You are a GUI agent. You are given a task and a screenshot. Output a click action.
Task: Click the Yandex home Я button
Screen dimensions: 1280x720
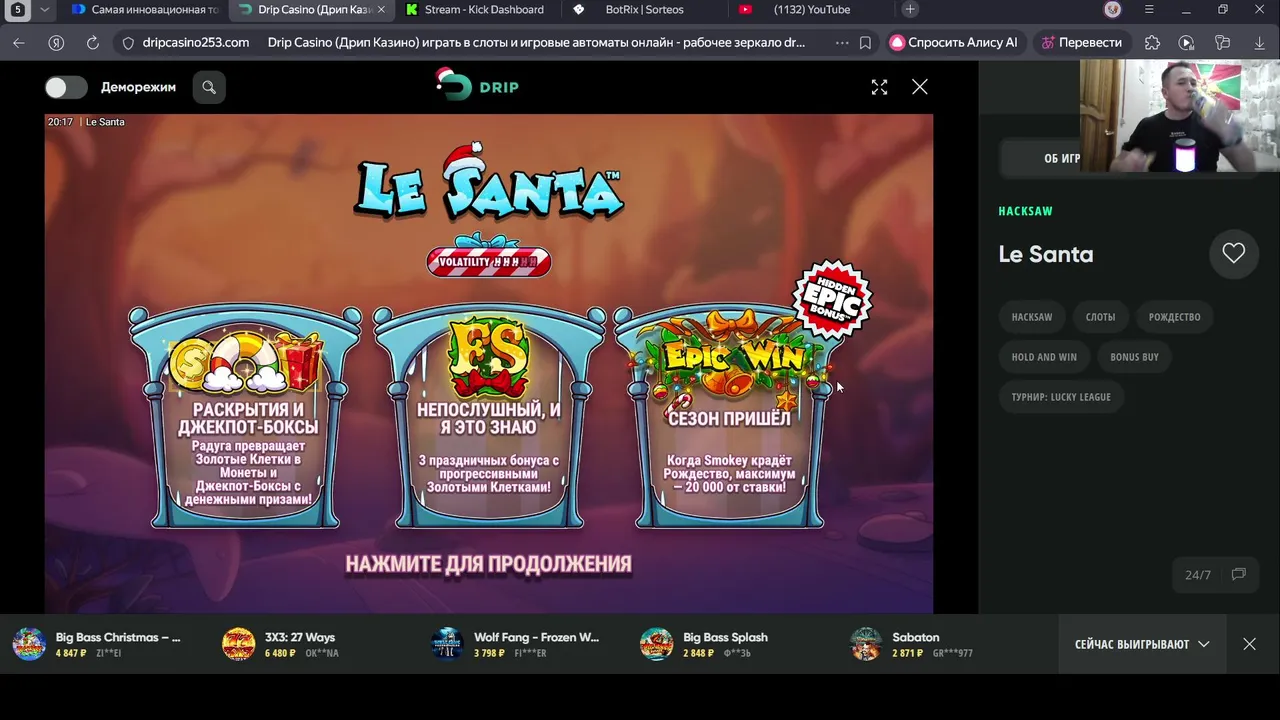[57, 43]
